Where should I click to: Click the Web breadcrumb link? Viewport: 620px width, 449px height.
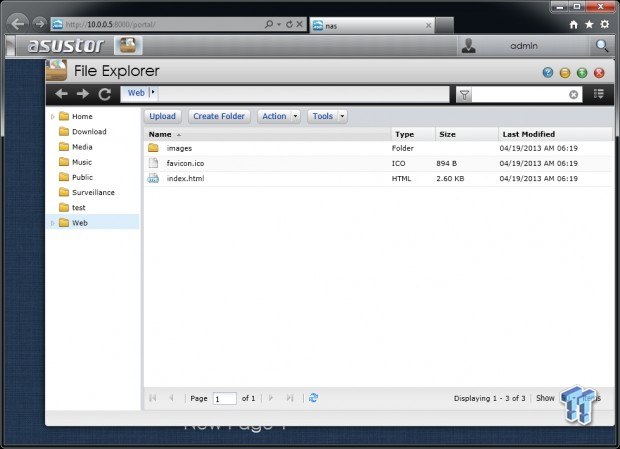[136, 93]
